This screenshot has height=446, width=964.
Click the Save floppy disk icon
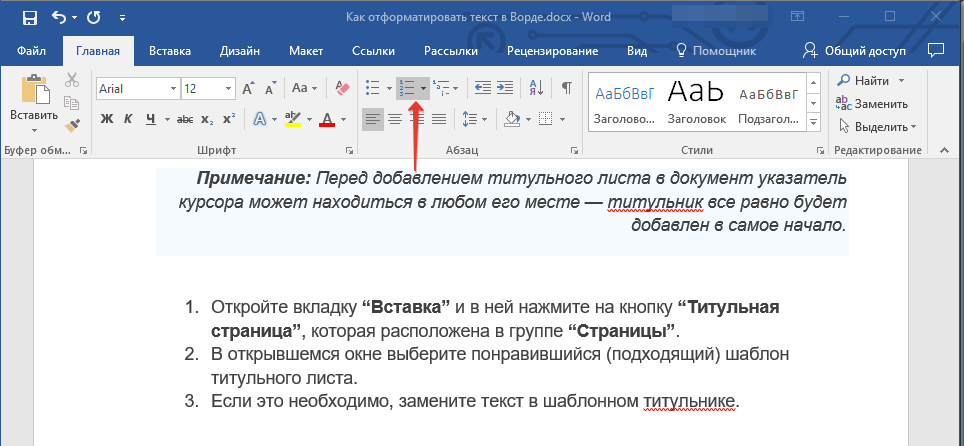tap(29, 17)
